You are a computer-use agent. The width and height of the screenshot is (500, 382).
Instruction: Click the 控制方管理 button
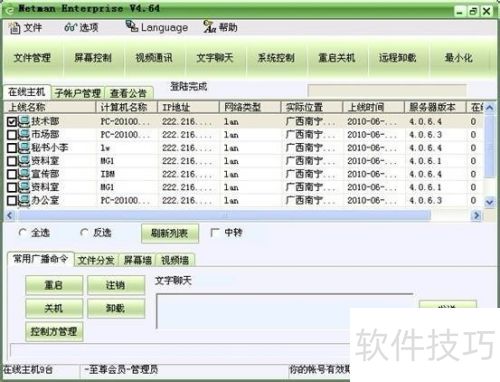coord(54,332)
